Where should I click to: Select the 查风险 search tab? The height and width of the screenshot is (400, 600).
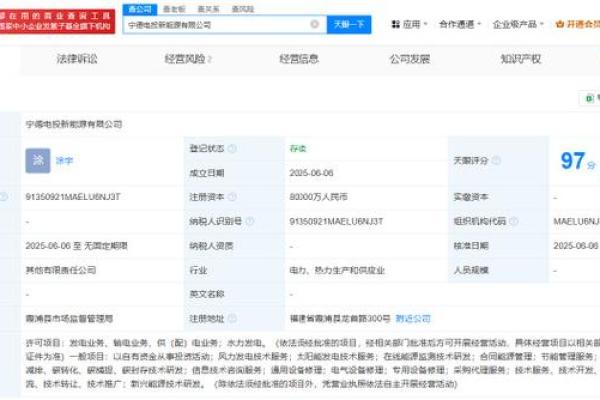click(x=243, y=9)
